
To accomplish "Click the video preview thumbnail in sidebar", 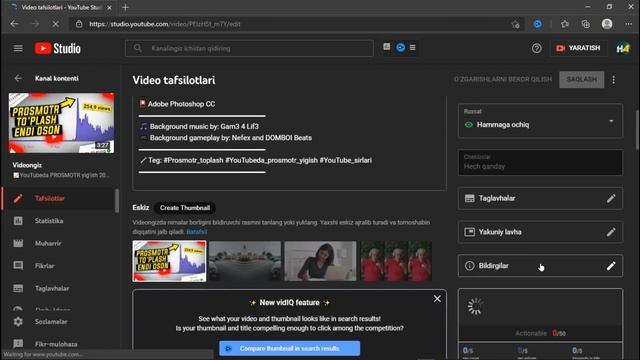I will tap(61, 123).
